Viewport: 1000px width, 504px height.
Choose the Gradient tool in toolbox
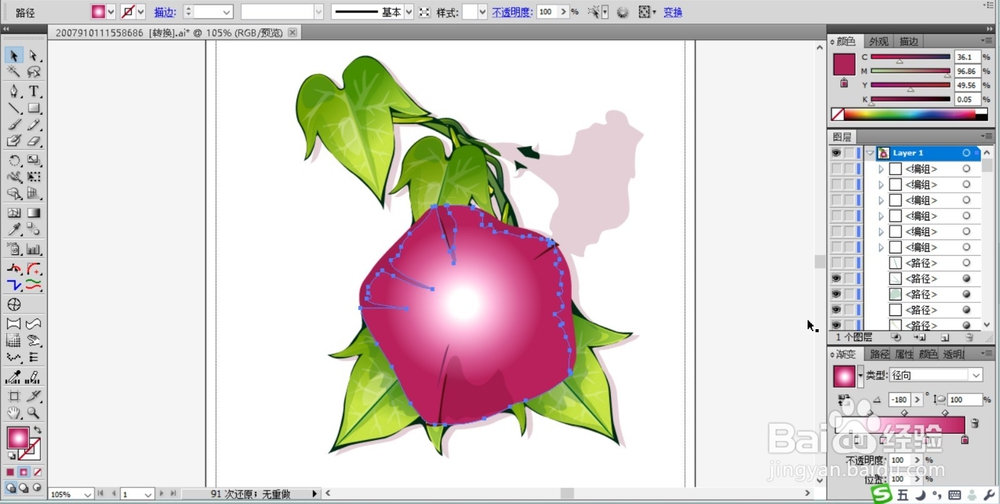(33, 213)
